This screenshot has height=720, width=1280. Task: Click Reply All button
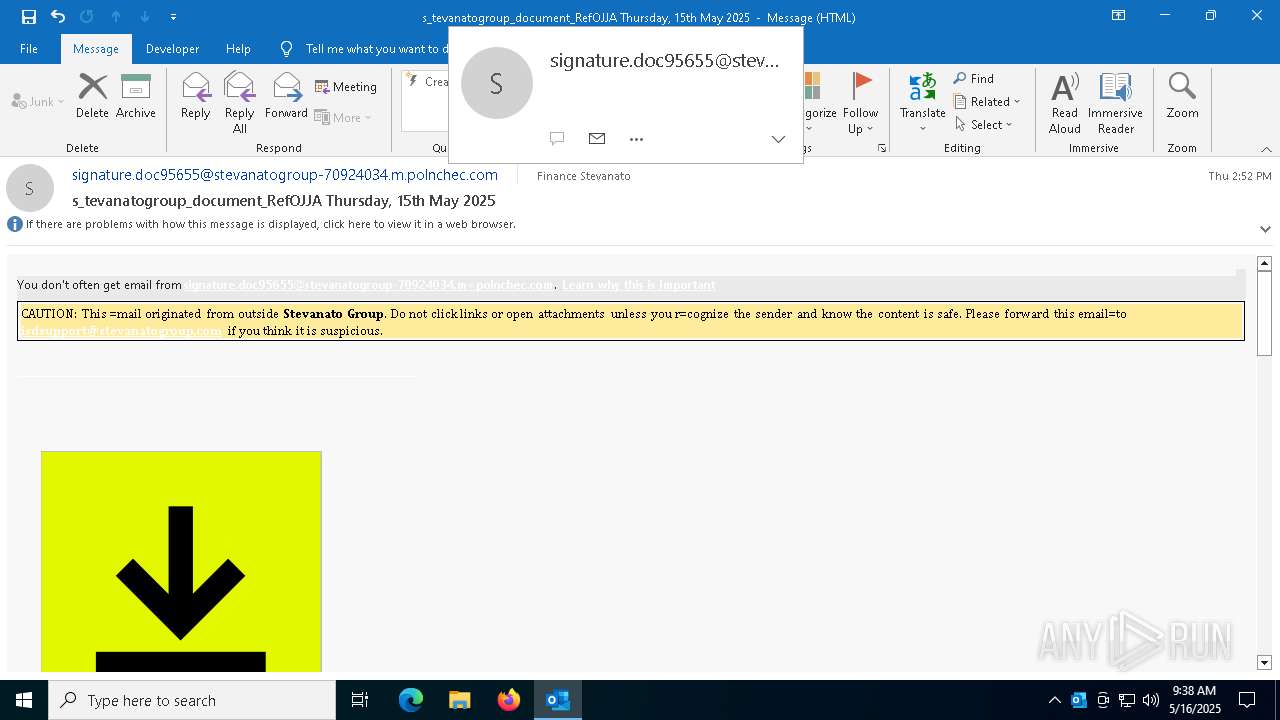point(240,102)
